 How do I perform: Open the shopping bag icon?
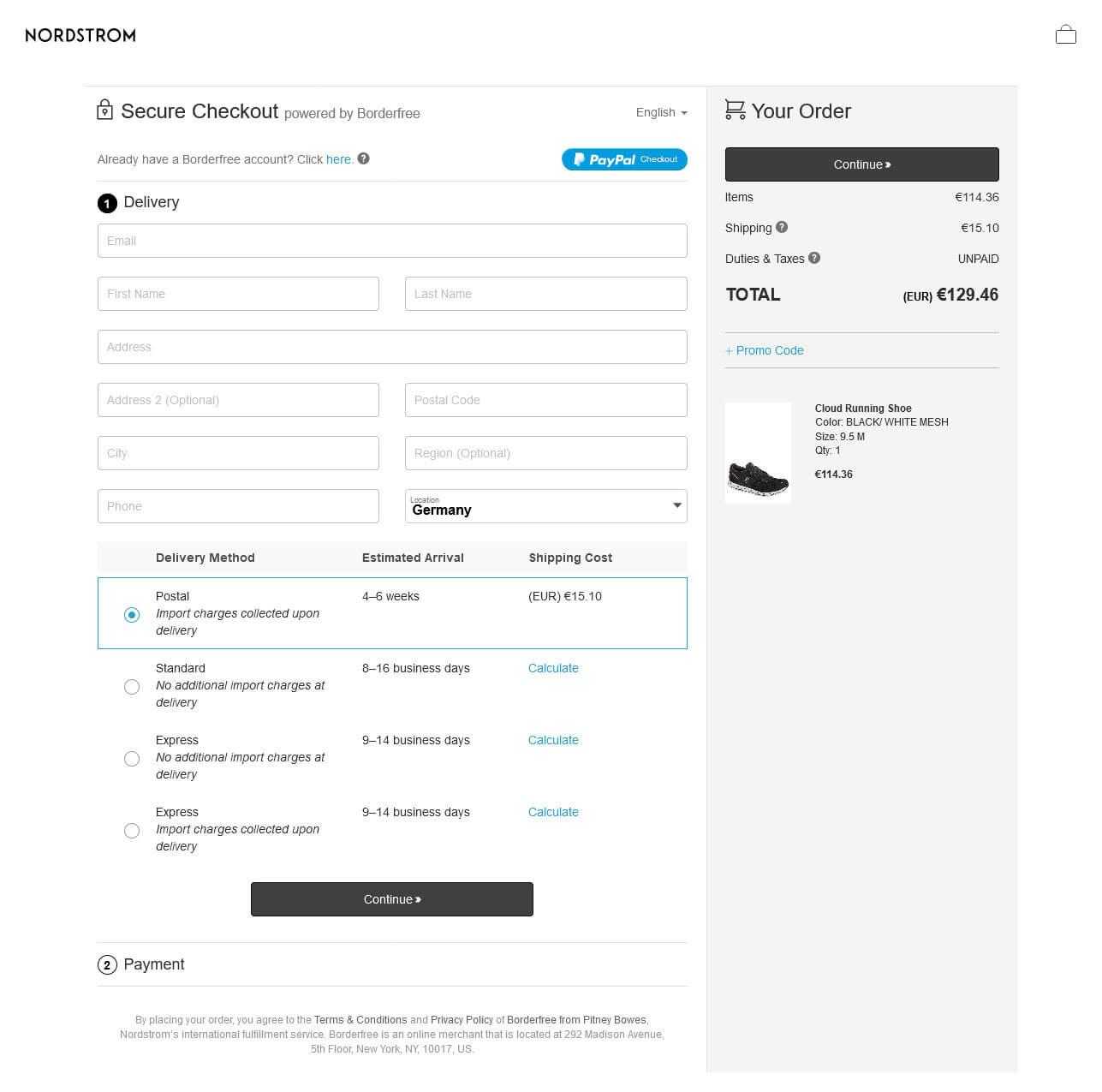click(x=1065, y=34)
